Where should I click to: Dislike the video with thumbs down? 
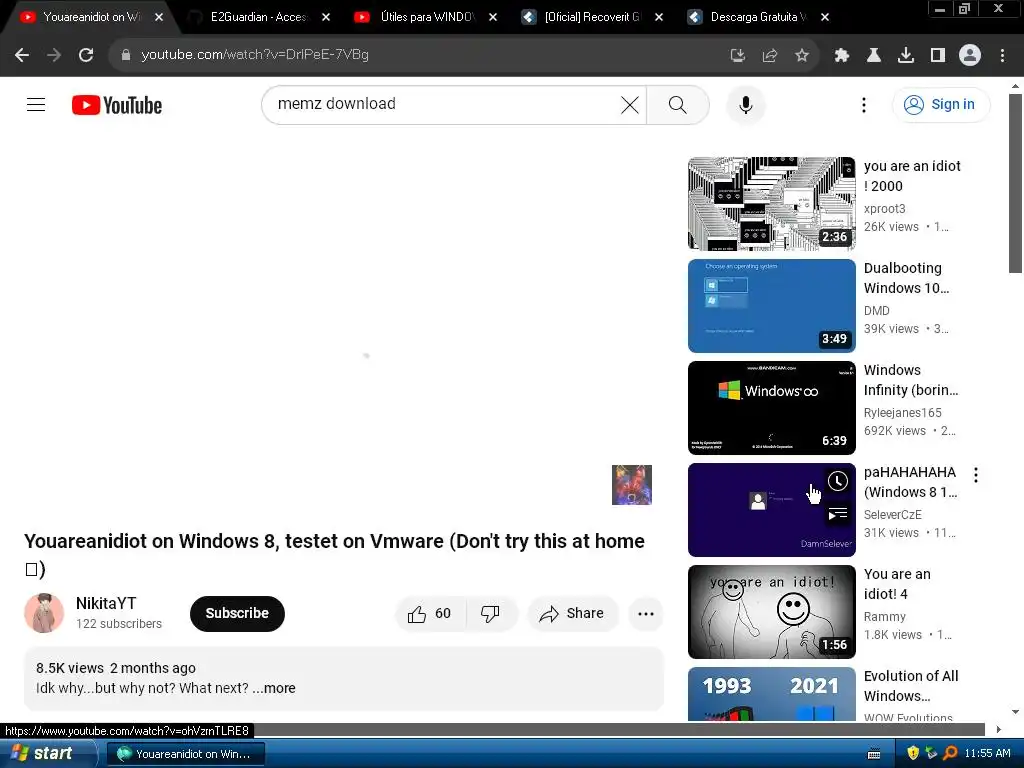(490, 614)
